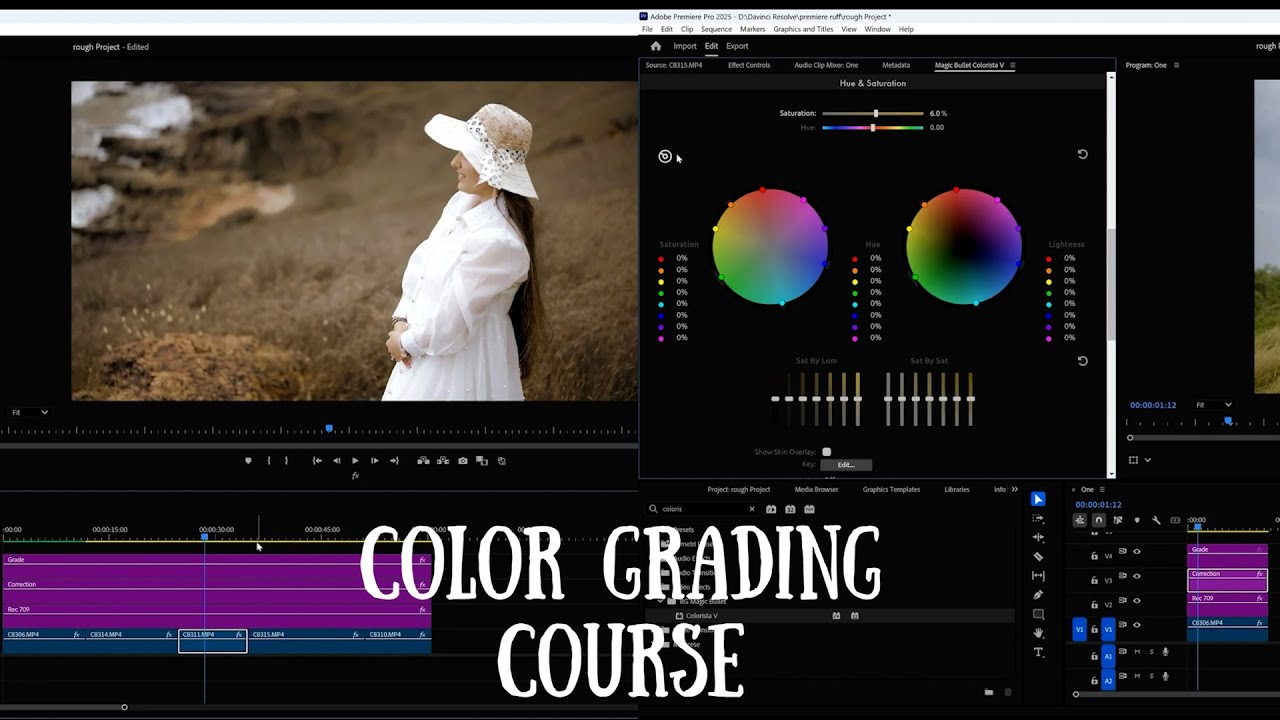This screenshot has width=1280, height=720.
Task: Show overflow panel tabs (double chevron)
Action: click(1014, 489)
